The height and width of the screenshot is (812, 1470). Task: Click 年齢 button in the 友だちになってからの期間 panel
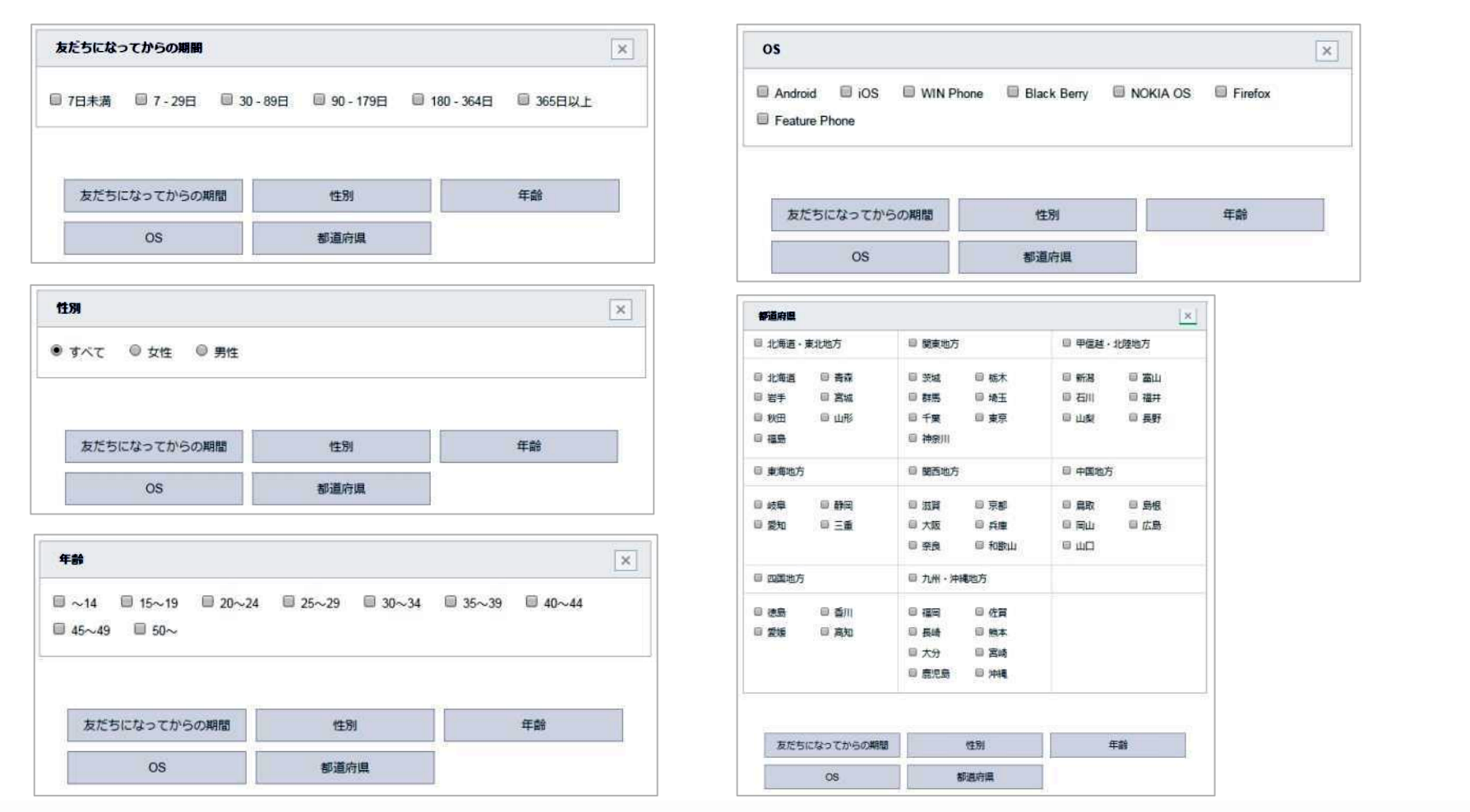(x=529, y=196)
